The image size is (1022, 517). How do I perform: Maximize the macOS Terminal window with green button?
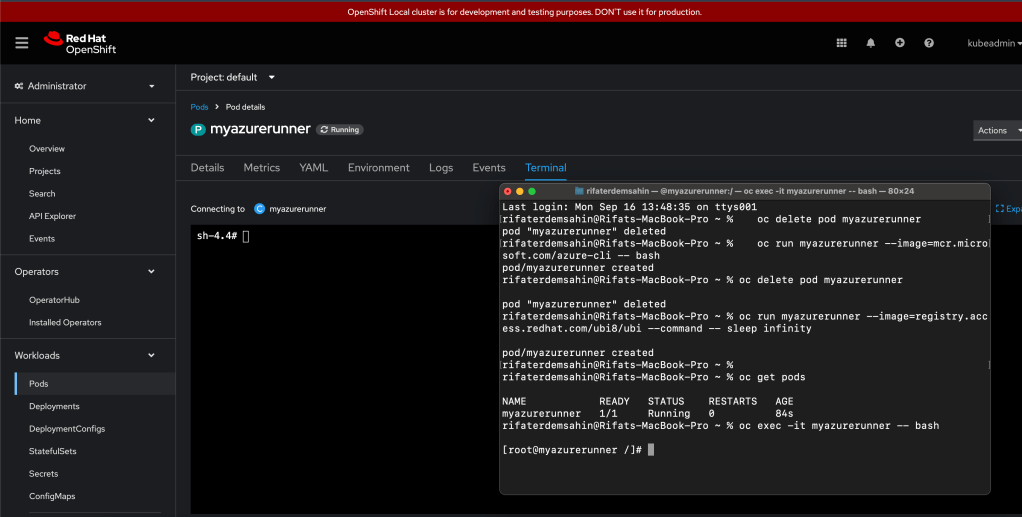pyautogui.click(x=532, y=191)
